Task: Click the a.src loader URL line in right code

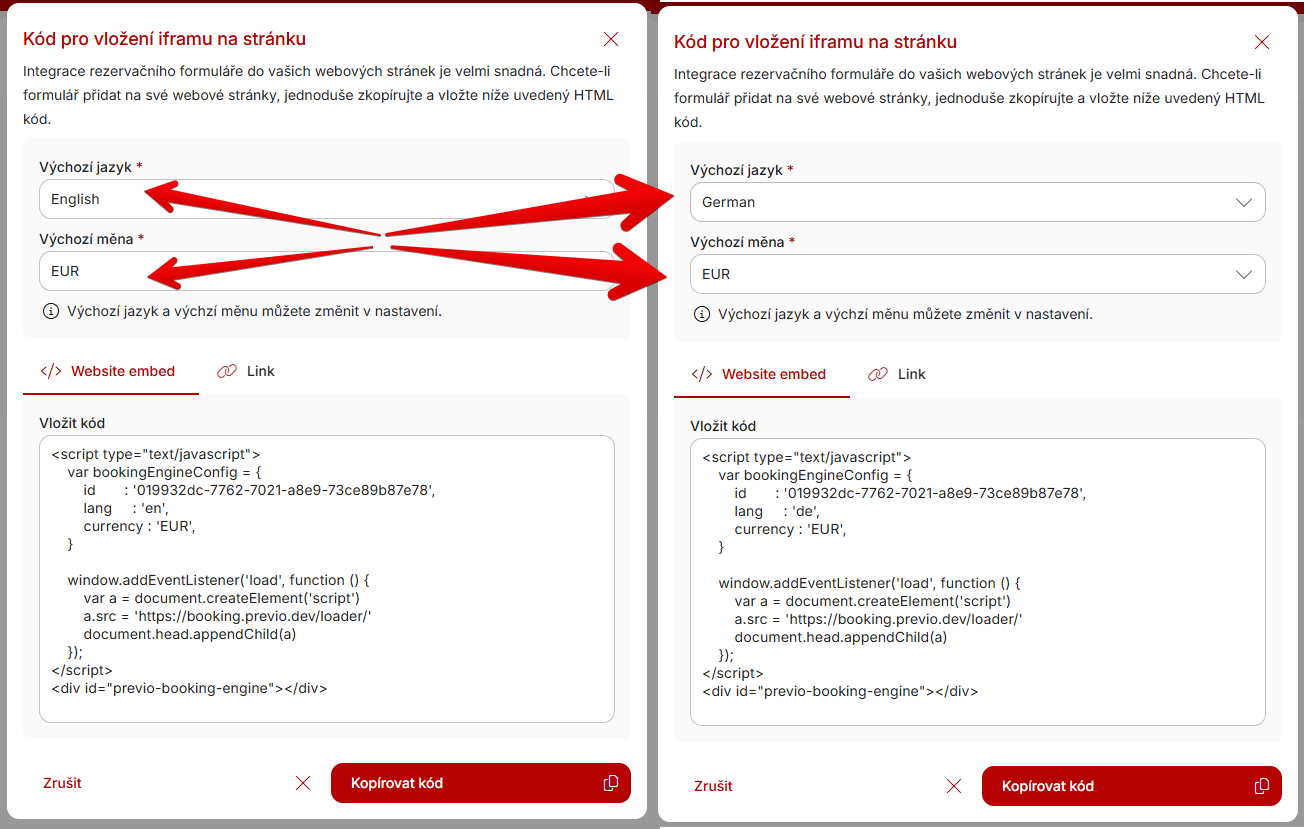Action: tap(878, 619)
